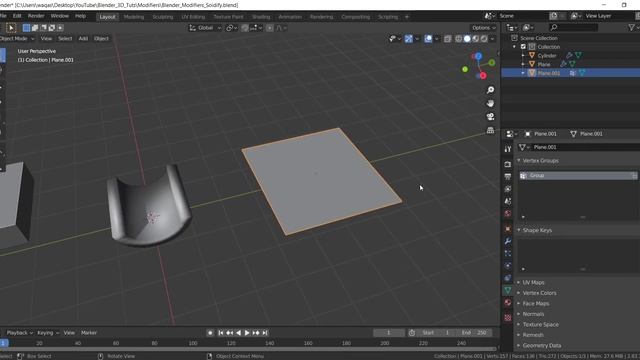640x360 pixels.
Task: Expand the Cylinder object in outliner
Action: 523,56
